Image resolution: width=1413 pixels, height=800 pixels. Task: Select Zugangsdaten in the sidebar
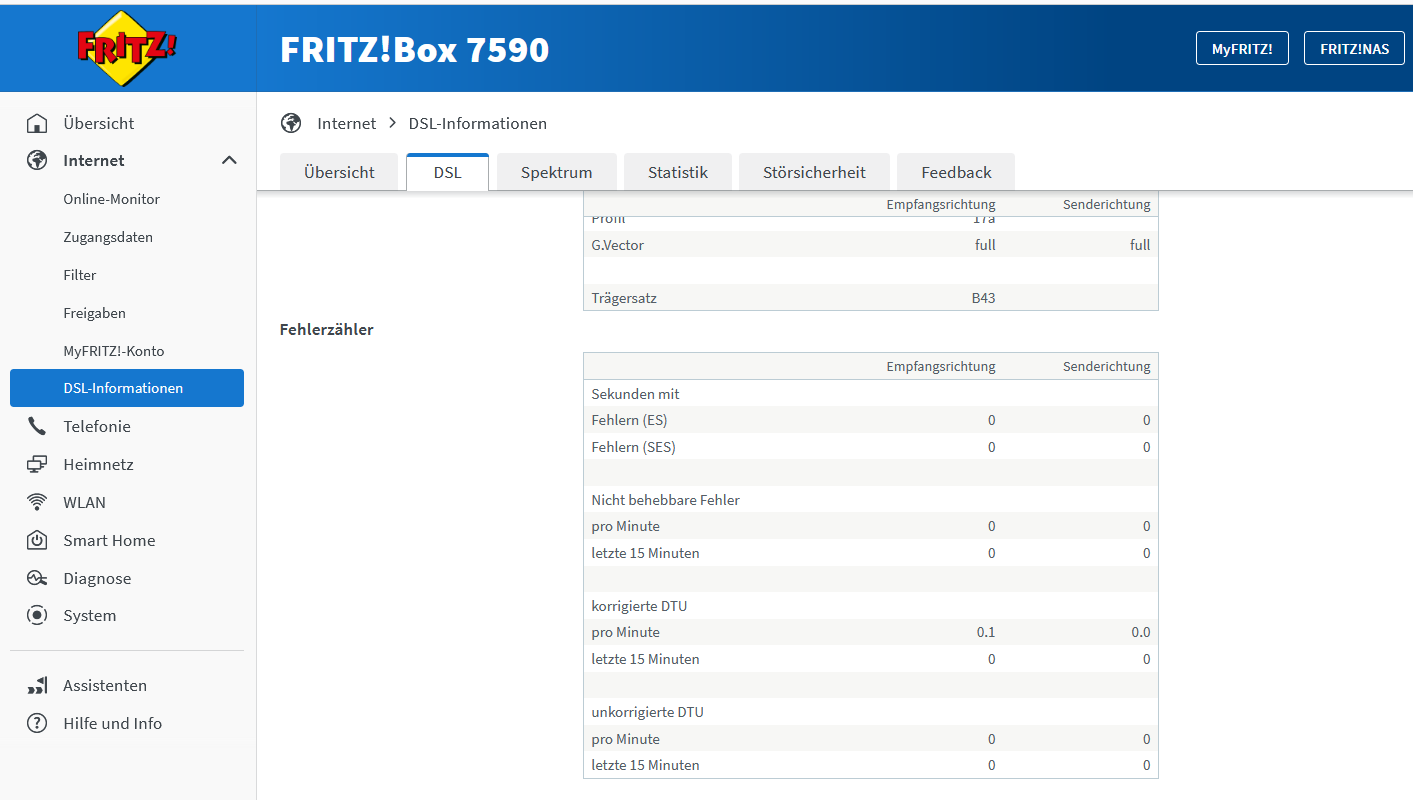click(x=108, y=237)
